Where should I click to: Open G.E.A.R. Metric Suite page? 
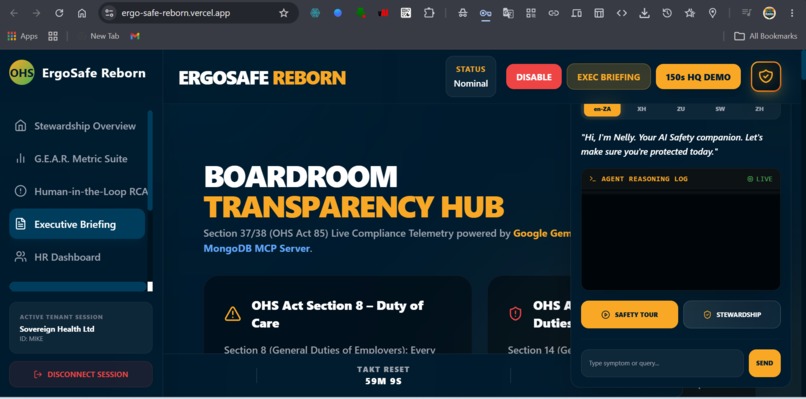[77, 158]
